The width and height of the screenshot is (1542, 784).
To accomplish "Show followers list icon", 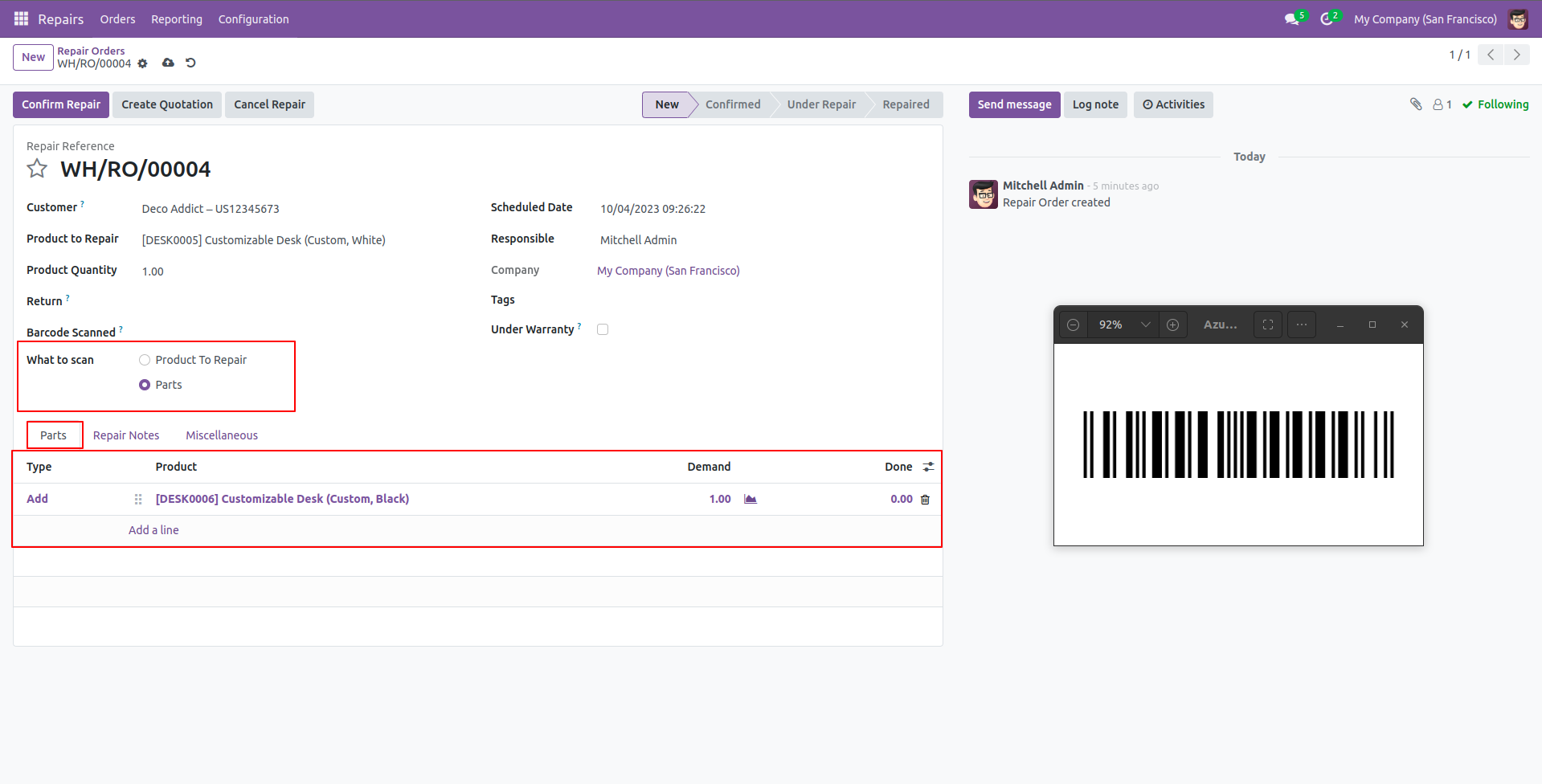I will click(x=1442, y=104).
